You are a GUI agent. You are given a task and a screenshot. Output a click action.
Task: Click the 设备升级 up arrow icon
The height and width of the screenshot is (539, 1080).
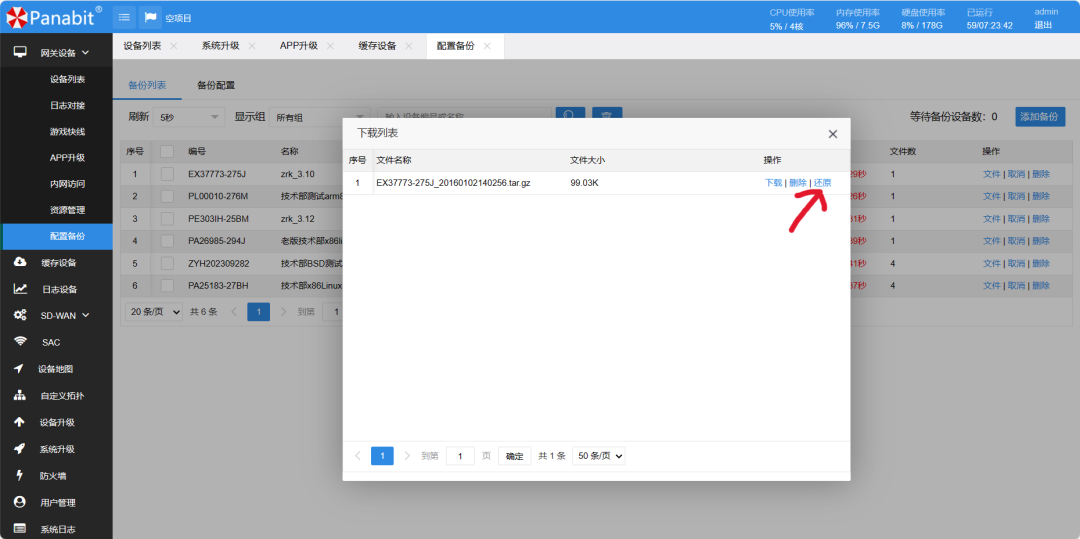click(19, 422)
